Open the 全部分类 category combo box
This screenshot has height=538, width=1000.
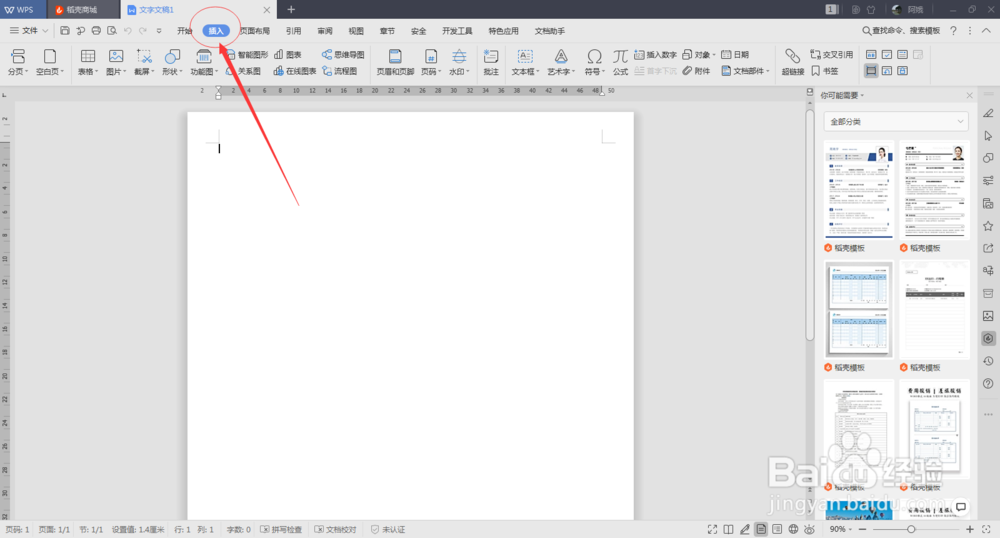click(x=896, y=121)
